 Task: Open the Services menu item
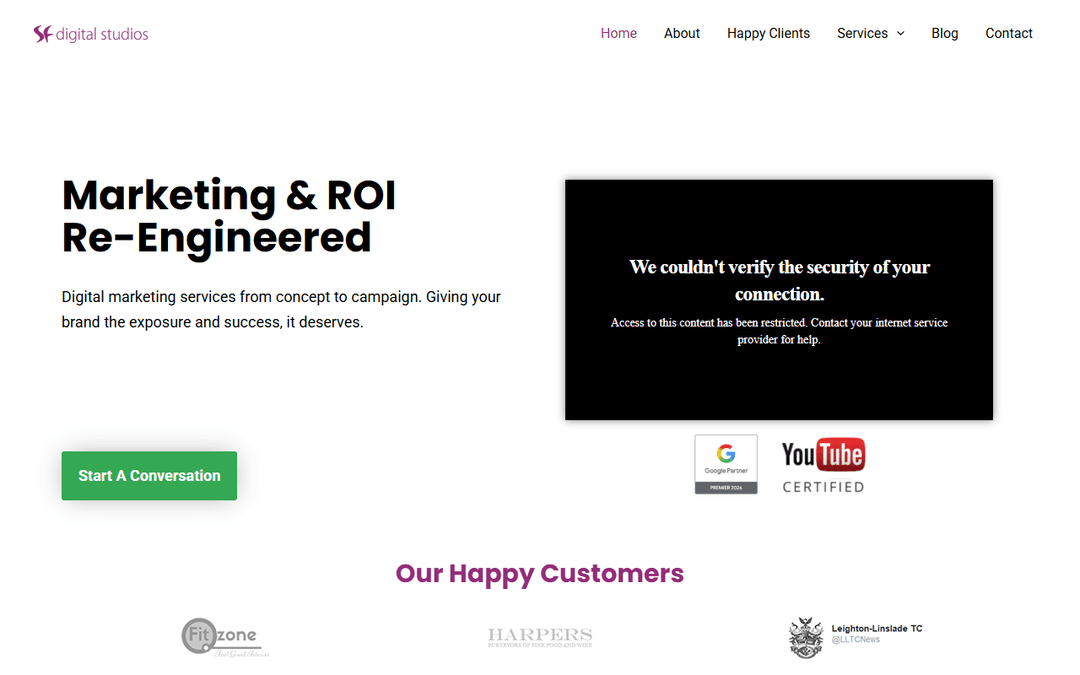(x=862, y=33)
